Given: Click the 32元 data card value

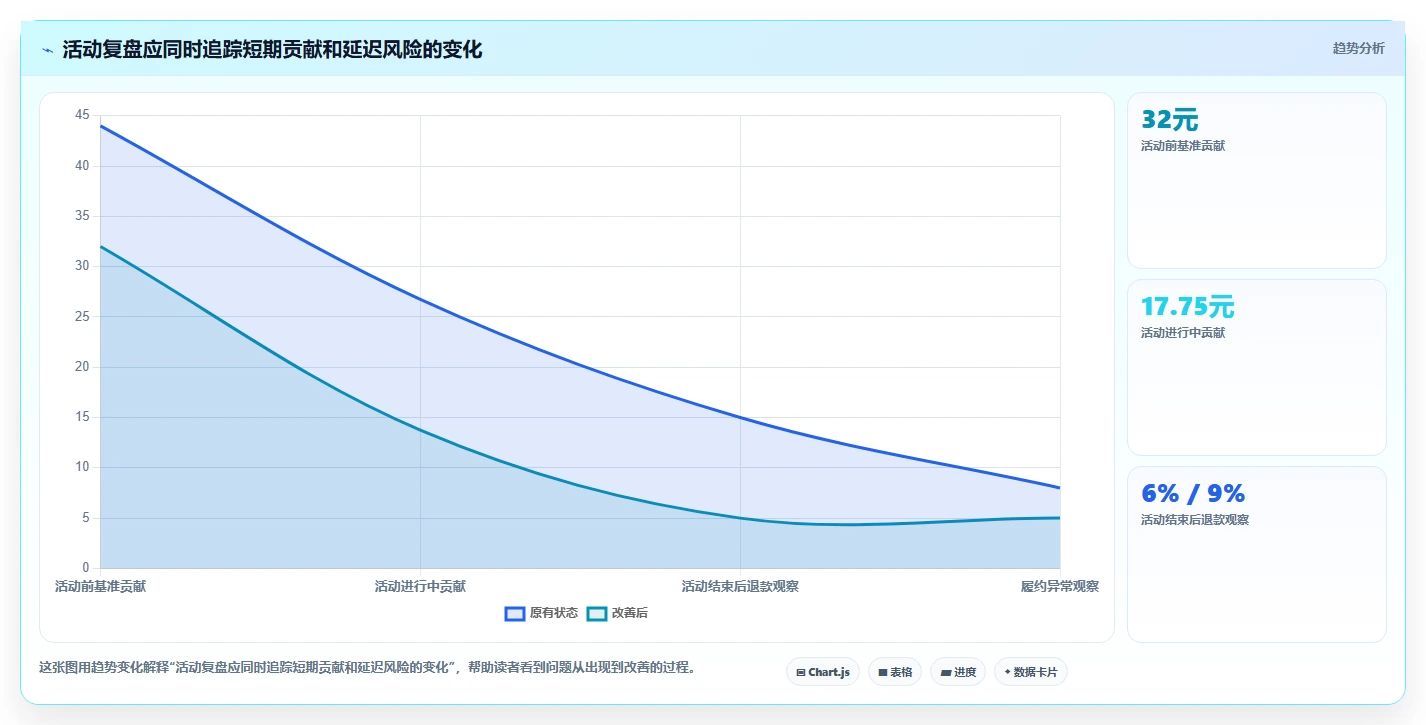Looking at the screenshot, I should tap(1170, 120).
